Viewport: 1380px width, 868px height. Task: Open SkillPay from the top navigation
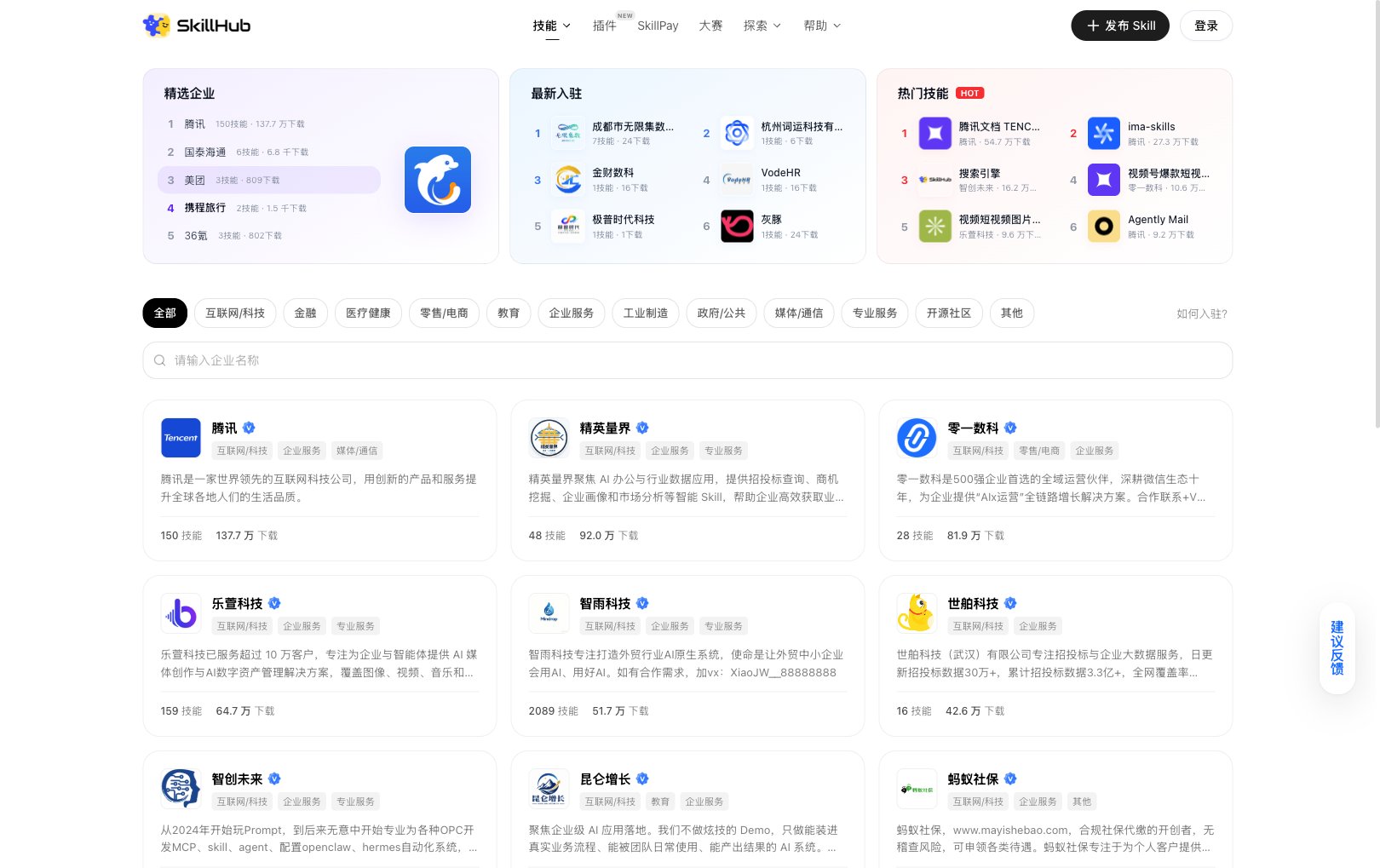coord(658,26)
